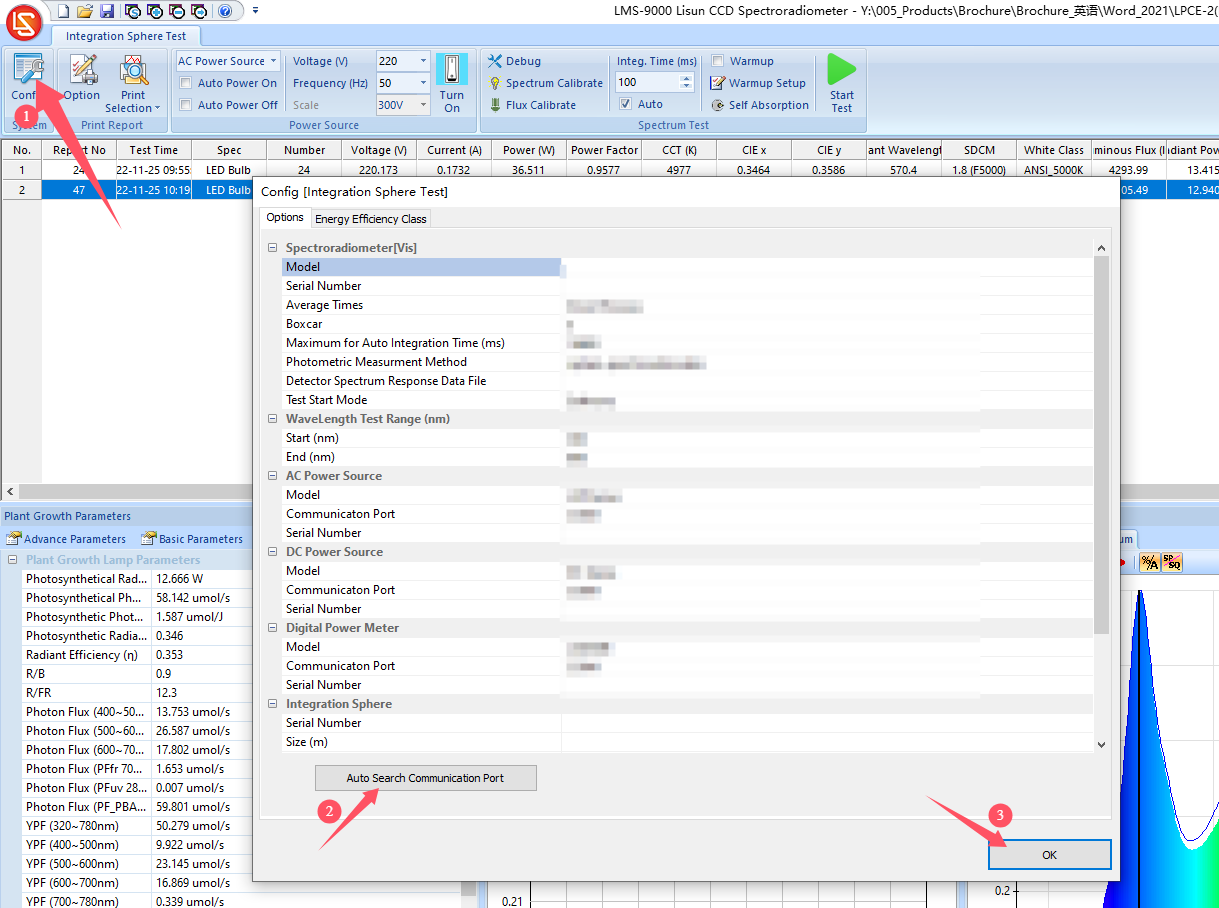Click the Auto Search Communication Port button
1219x908 pixels.
[425, 778]
